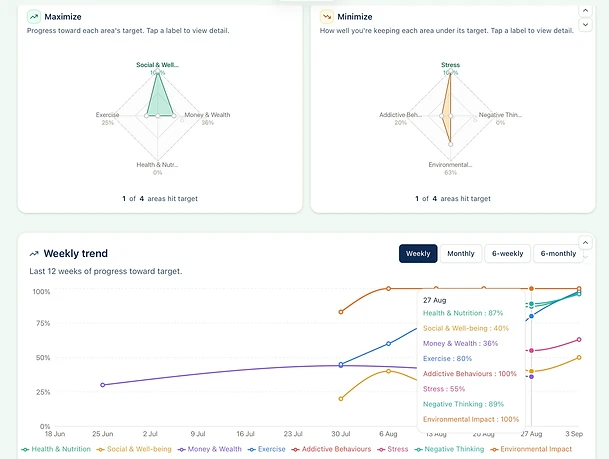Click the up chevron beside the Minimize card
Image resolution: width=609 pixels, height=459 pixels.
coord(585,10)
